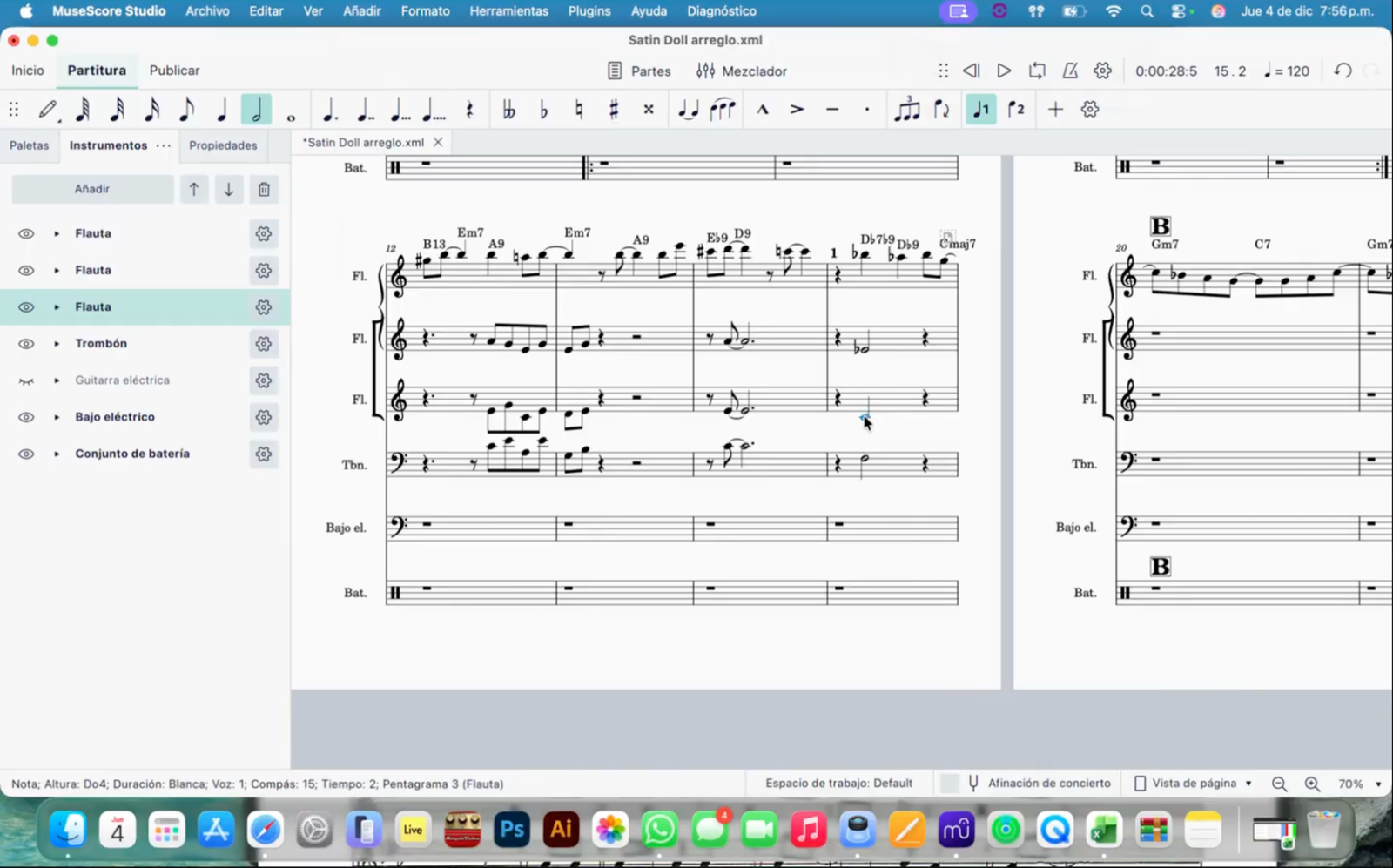Screen dimensions: 1393x868
Task: Expand first Flauta instrument row
Action: point(57,233)
